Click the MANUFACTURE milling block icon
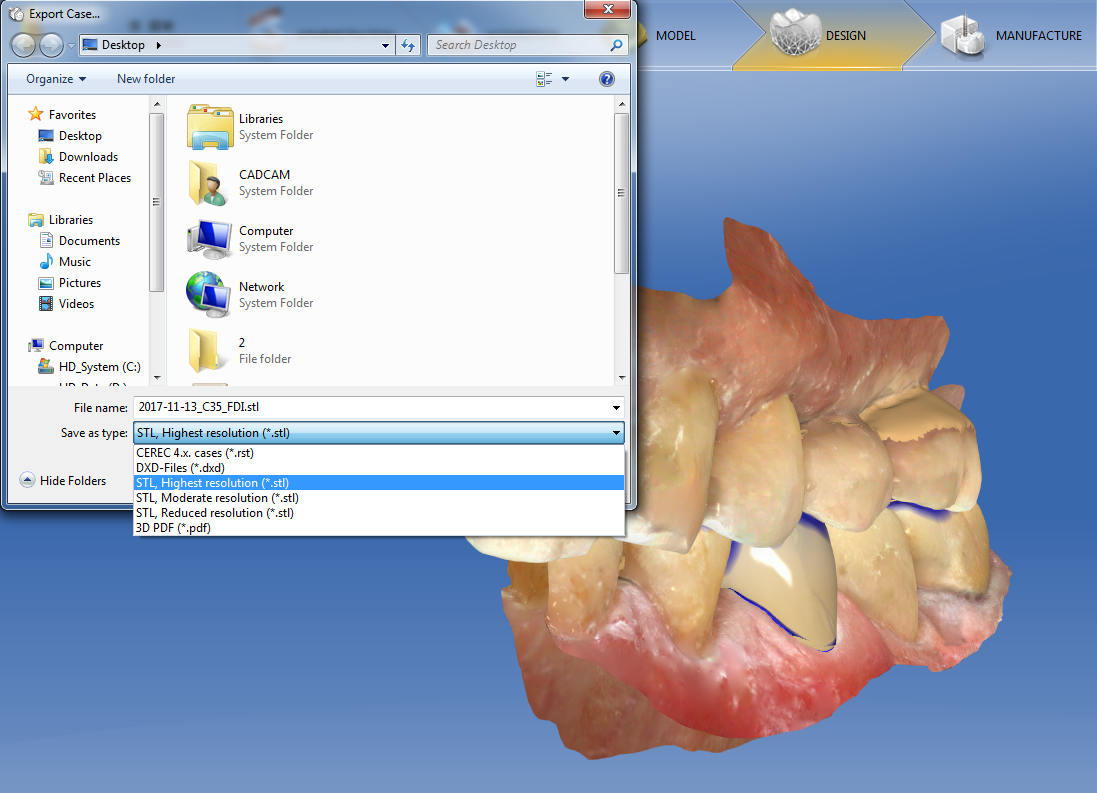This screenshot has height=793, width=1097. pyautogui.click(x=964, y=35)
